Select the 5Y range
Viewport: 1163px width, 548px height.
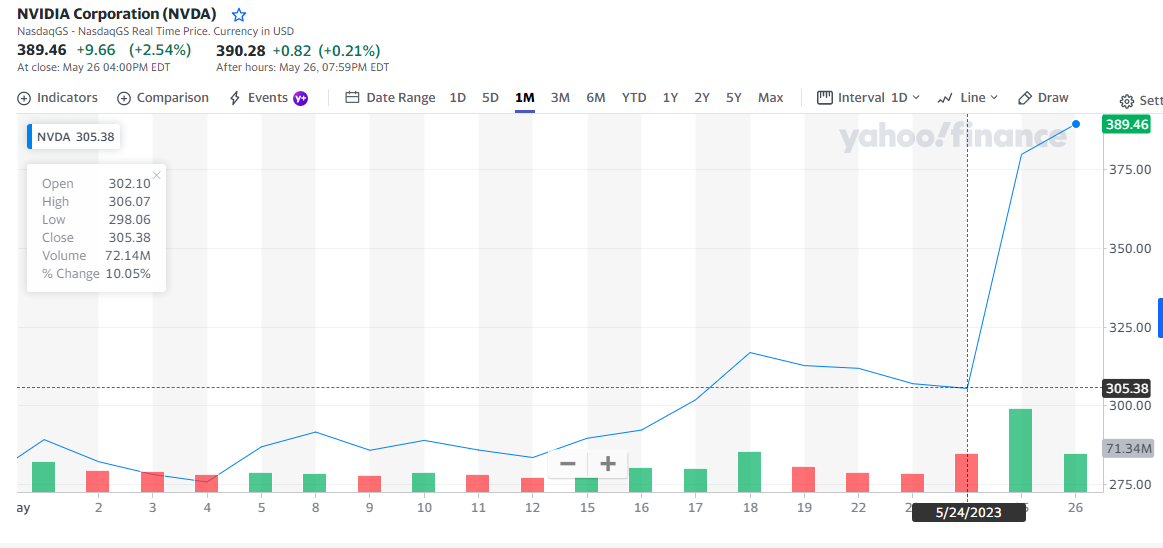pyautogui.click(x=734, y=98)
